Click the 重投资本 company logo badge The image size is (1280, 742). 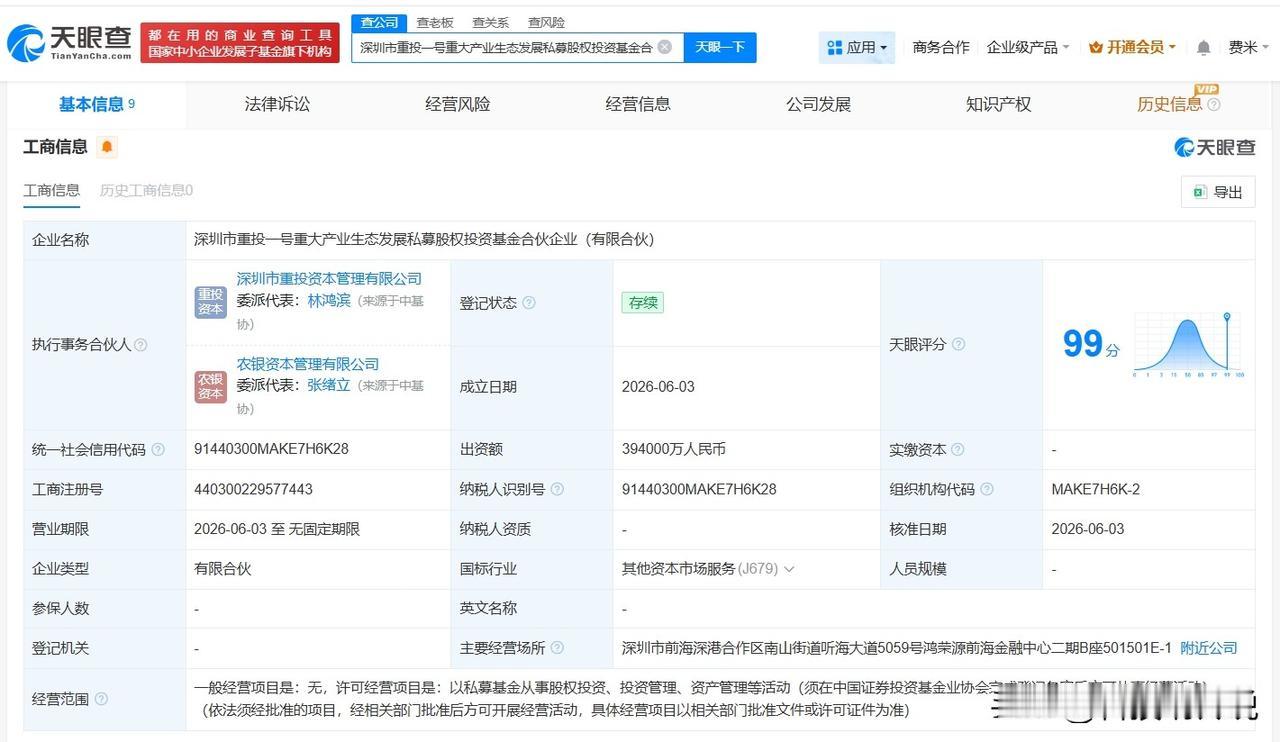(210, 302)
